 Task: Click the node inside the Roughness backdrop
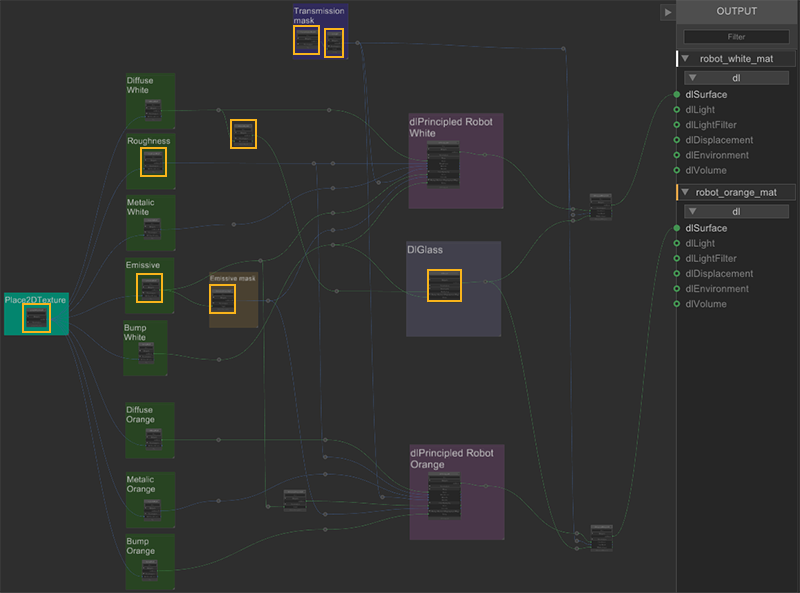(153, 163)
